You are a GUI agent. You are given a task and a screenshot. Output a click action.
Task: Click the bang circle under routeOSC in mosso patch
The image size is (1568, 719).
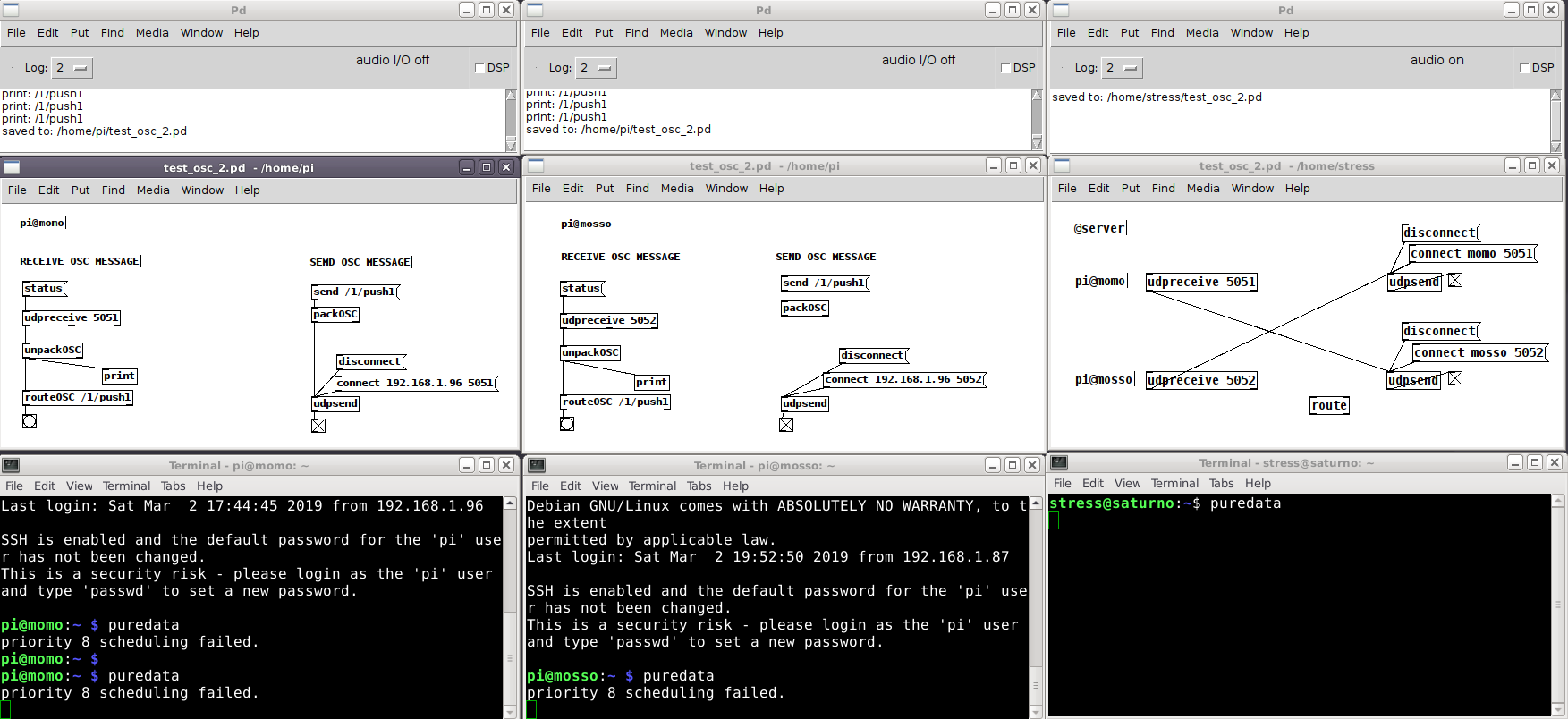coord(567,424)
